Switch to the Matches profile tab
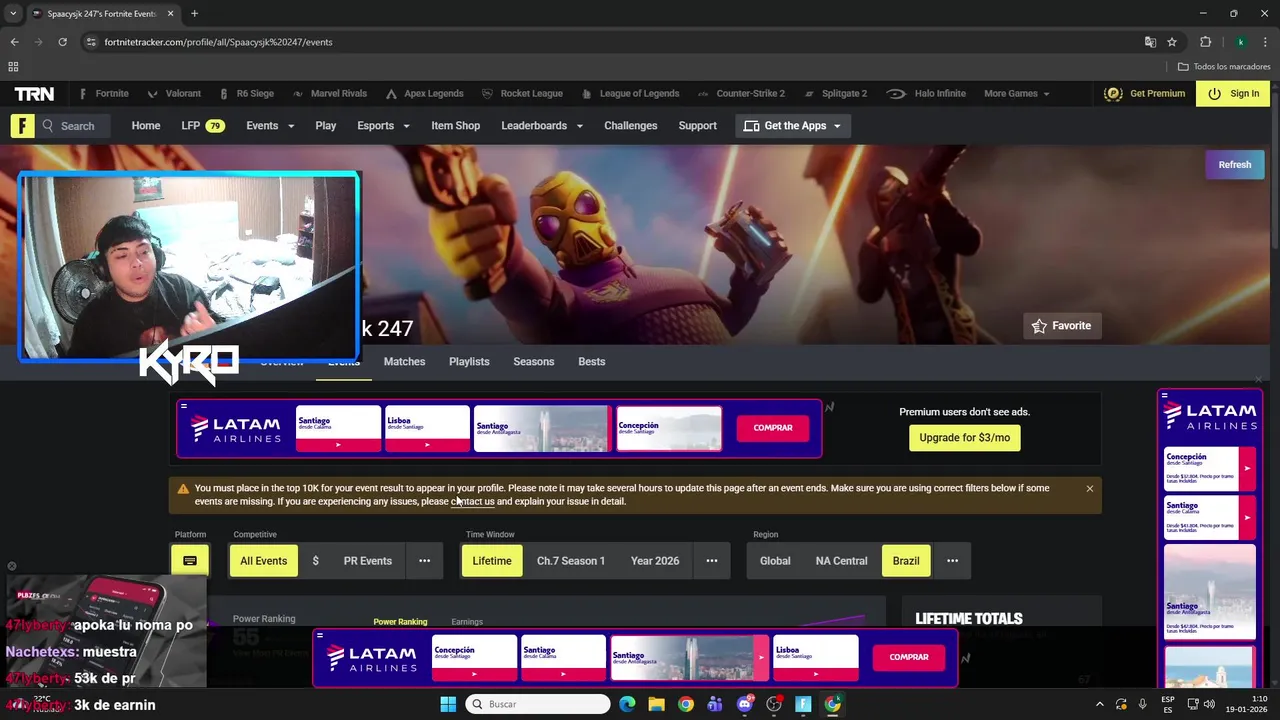This screenshot has height=720, width=1280. 404,362
